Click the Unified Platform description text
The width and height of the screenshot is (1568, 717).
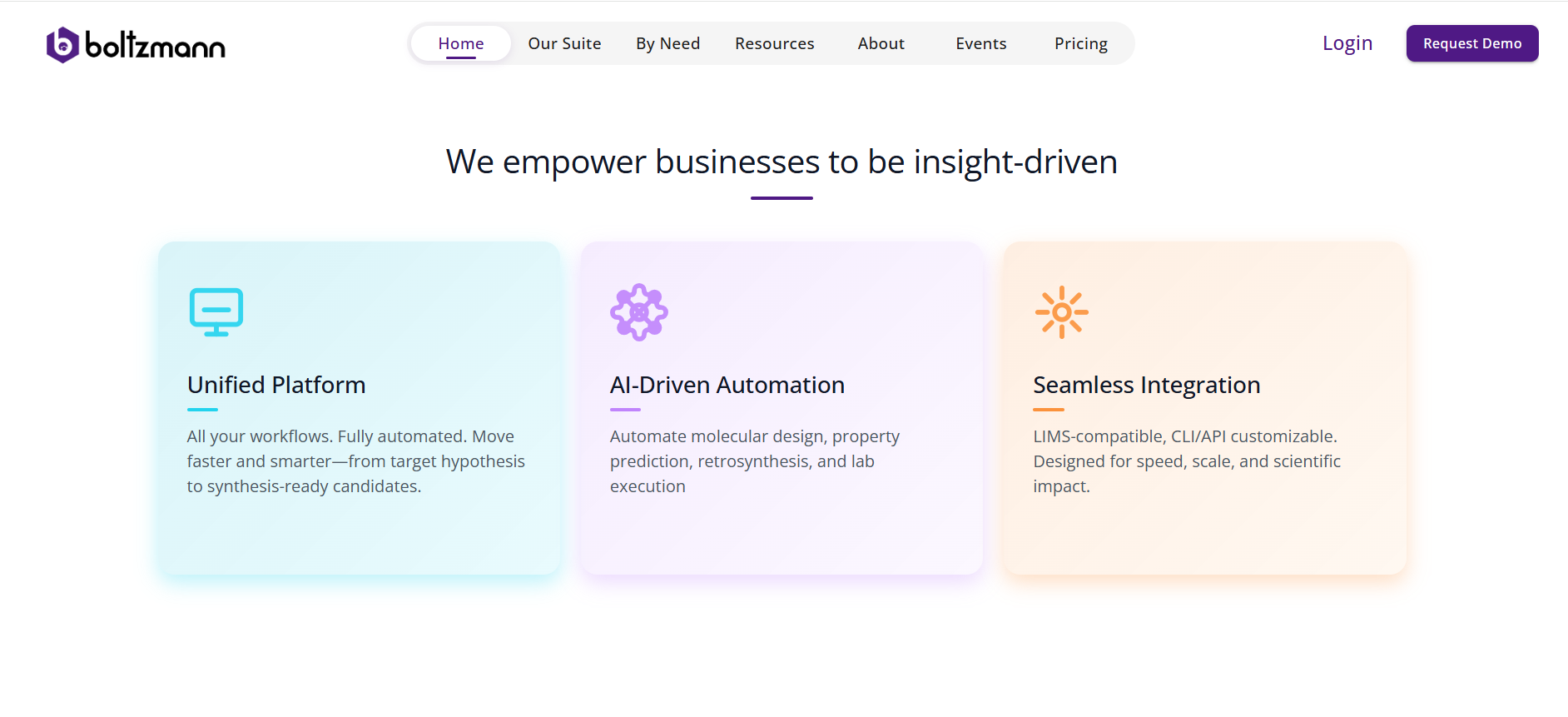356,461
